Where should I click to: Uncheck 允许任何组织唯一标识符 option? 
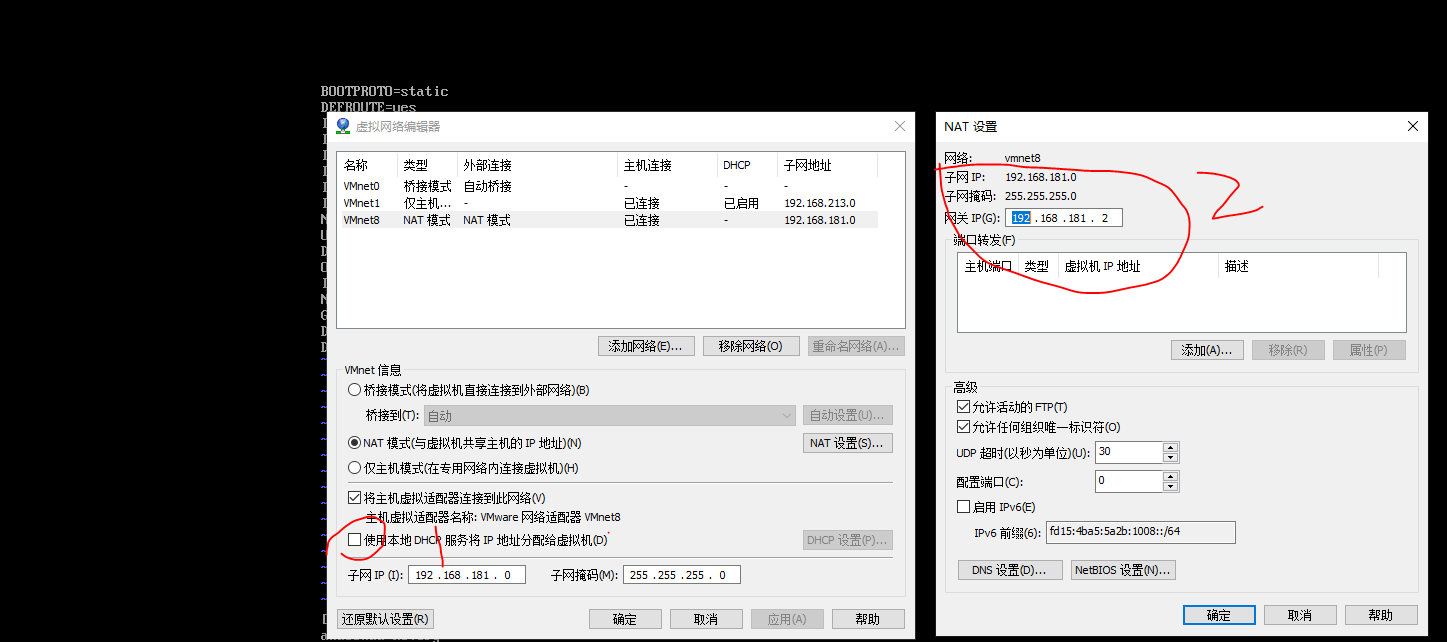click(963, 426)
